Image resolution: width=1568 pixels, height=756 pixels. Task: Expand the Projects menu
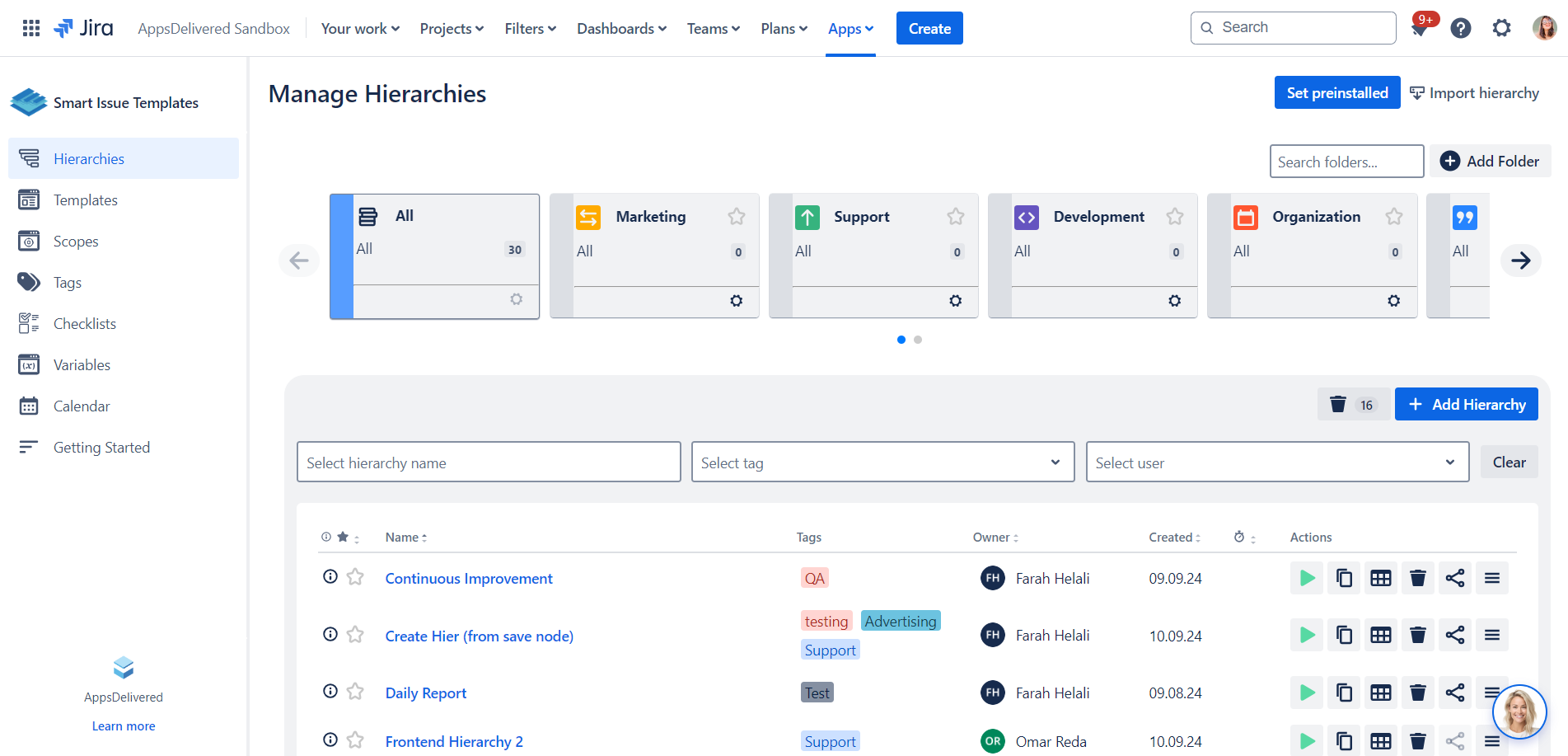tap(452, 29)
